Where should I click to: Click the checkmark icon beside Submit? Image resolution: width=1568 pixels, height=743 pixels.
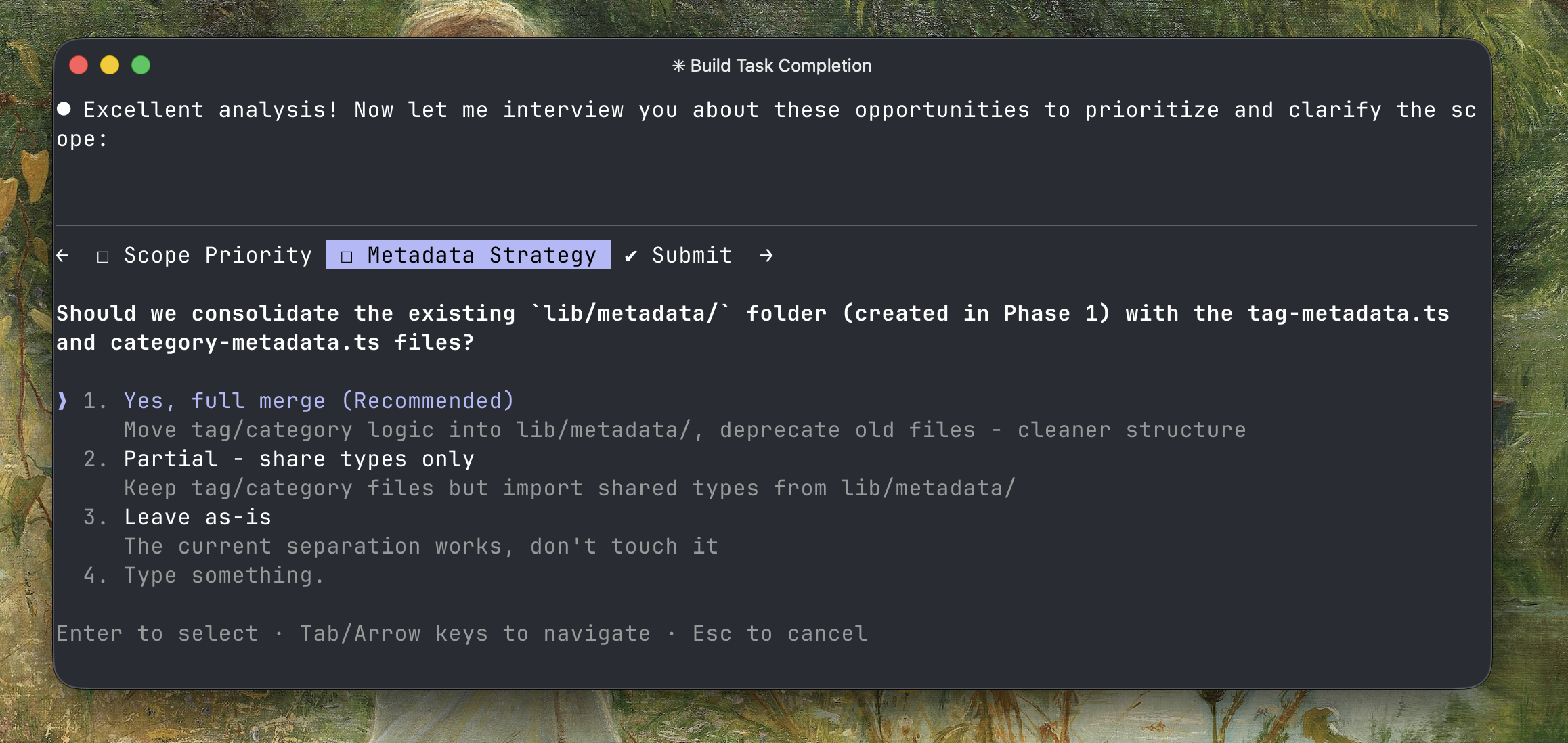(x=631, y=256)
